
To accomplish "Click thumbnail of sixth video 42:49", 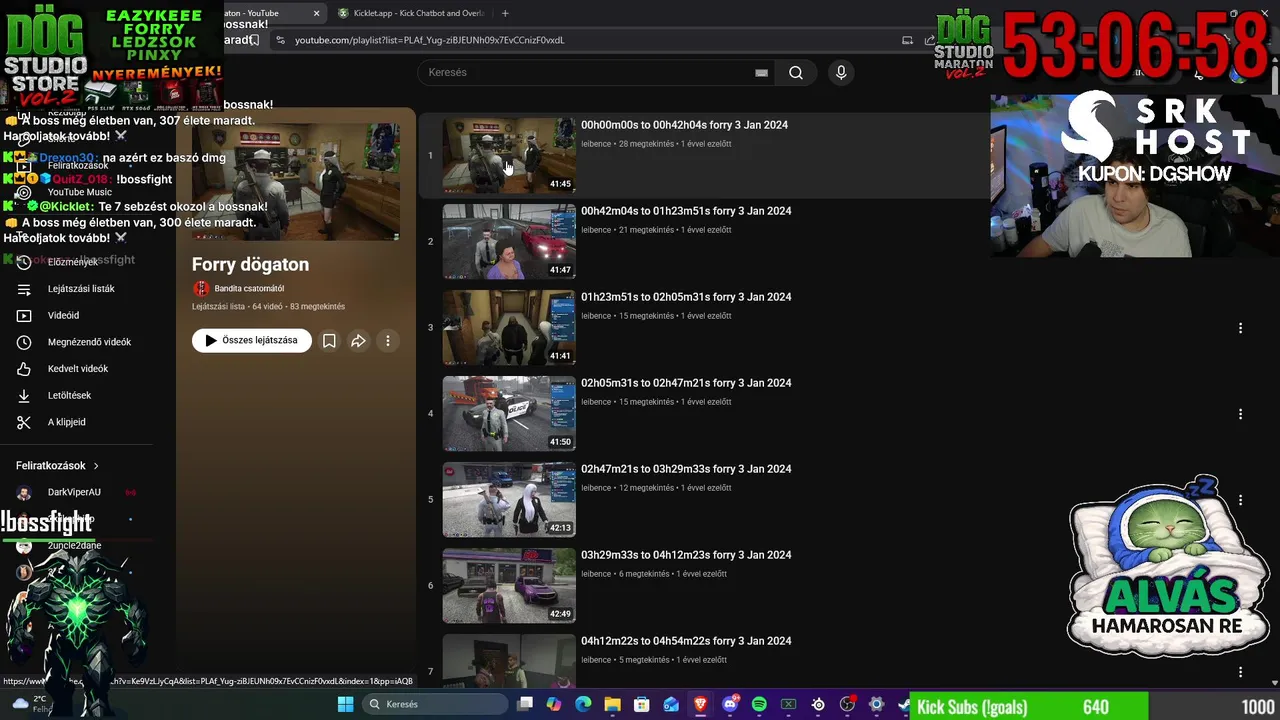I will tap(509, 585).
